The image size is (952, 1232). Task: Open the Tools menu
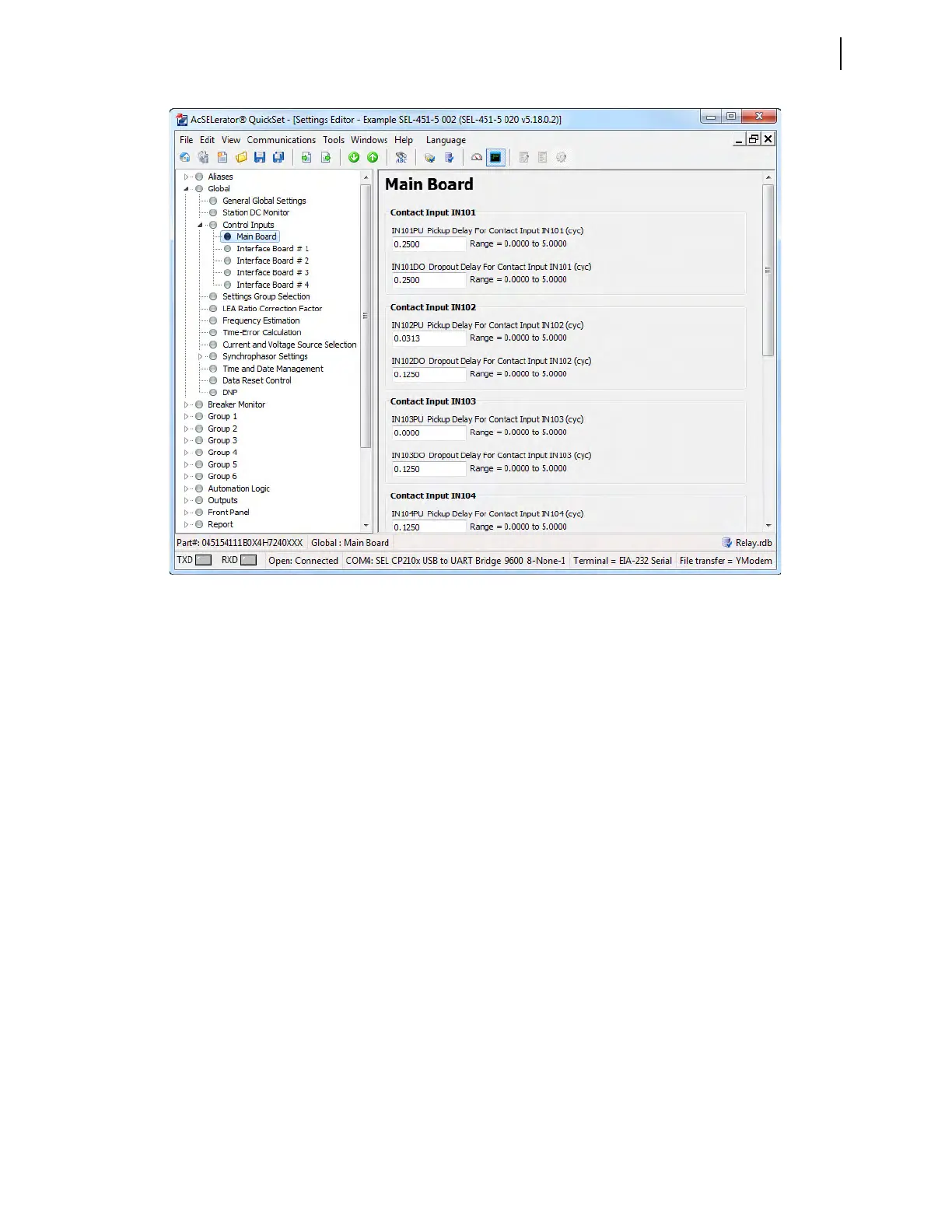(334, 140)
